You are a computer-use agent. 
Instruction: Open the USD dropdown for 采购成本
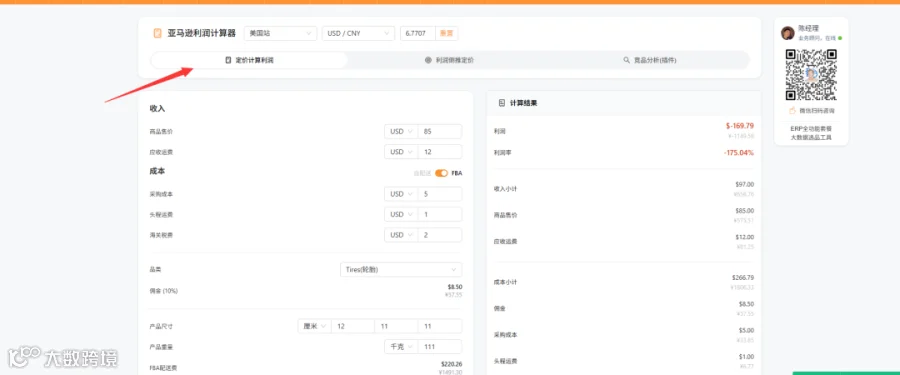coord(401,194)
